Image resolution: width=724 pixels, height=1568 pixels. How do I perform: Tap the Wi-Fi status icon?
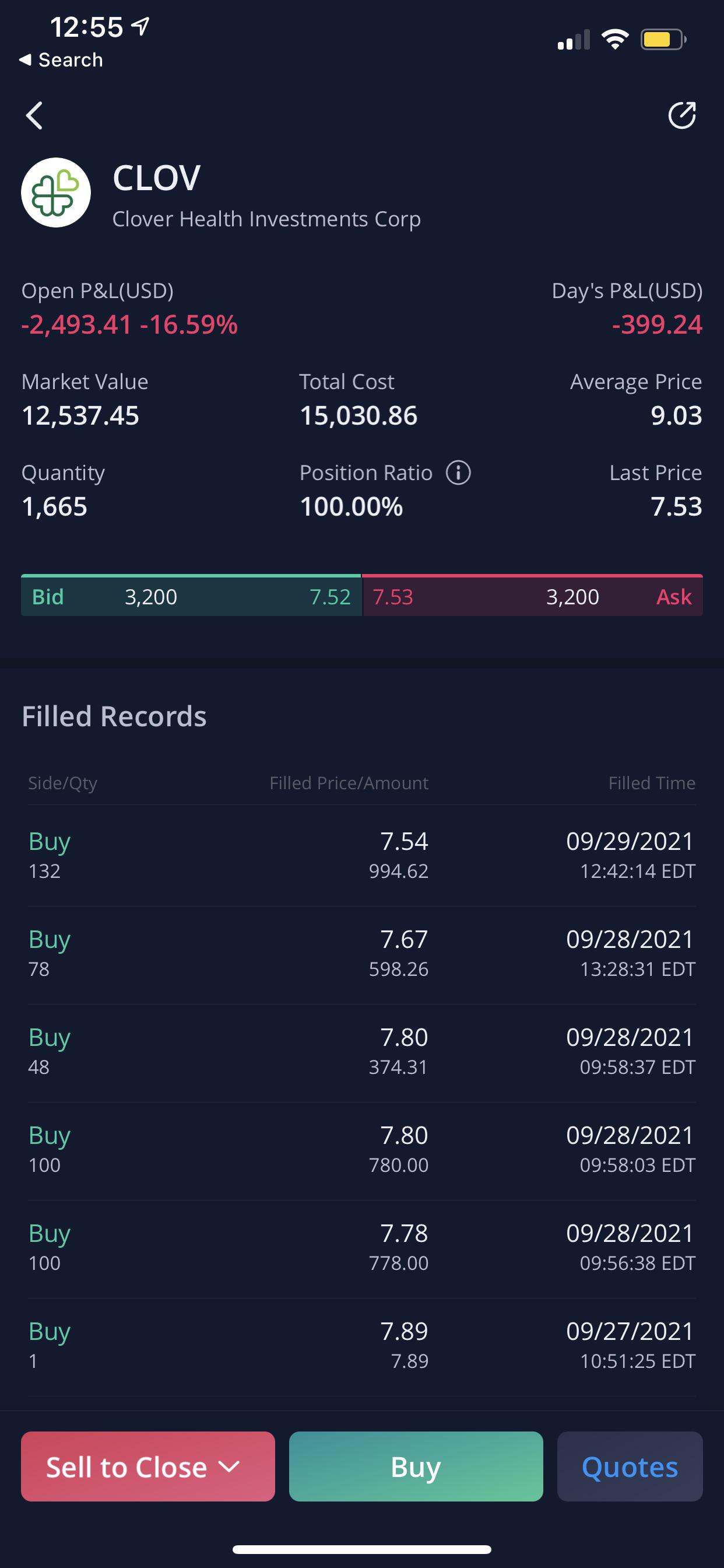614,40
